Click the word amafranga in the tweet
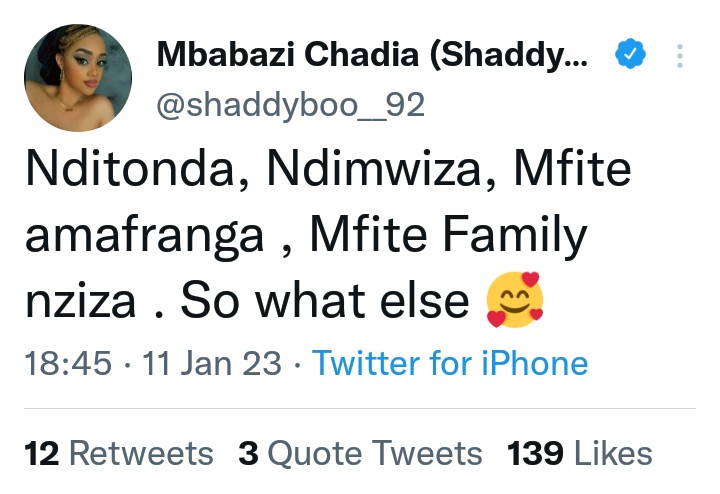Viewport: 720px width, 494px height. tap(147, 237)
